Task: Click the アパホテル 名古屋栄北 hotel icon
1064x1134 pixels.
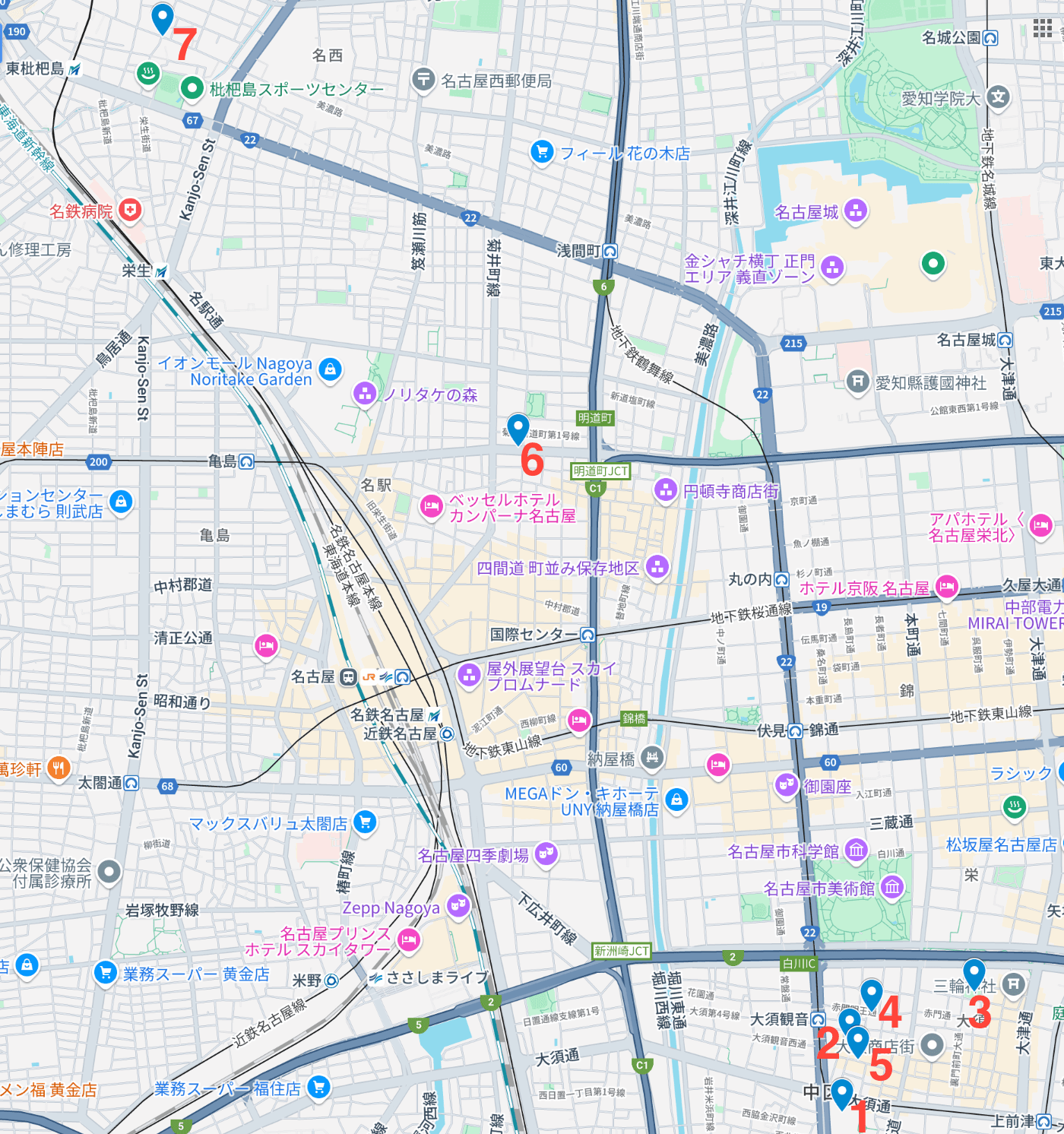Action: [1041, 526]
